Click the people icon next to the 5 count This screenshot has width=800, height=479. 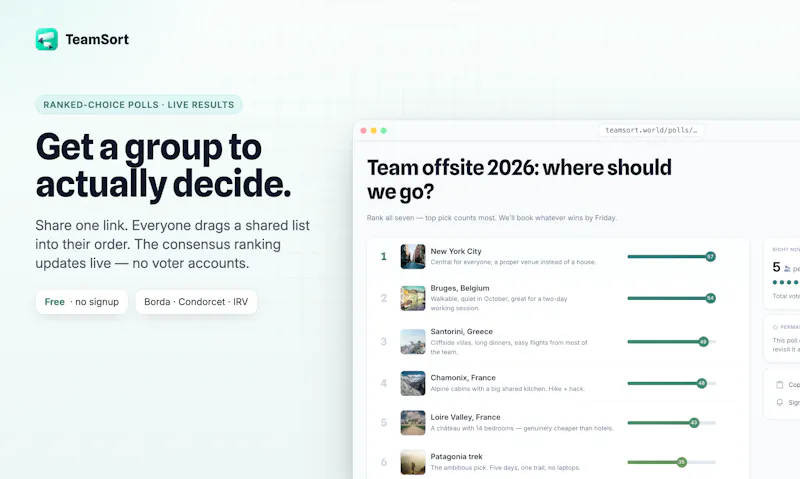787,268
